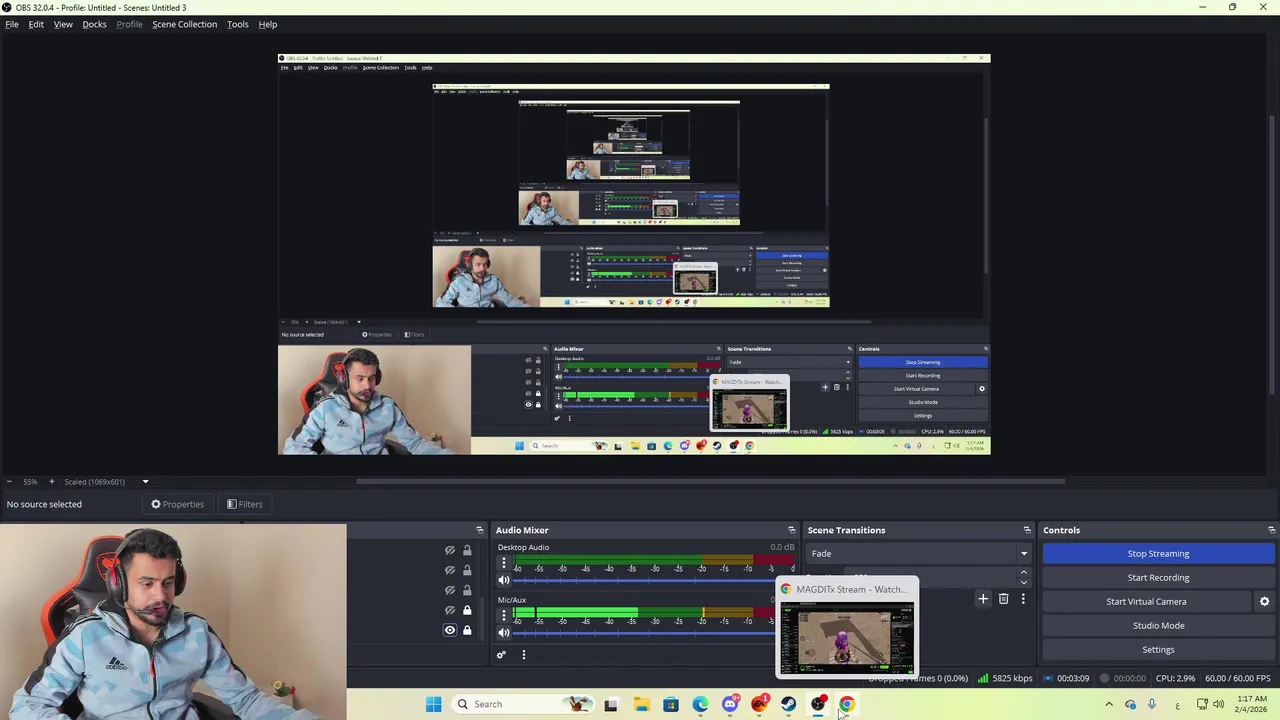Screen dimensions: 1280x720
Task: Mute the Desktop Audio speaker icon
Action: [x=504, y=580]
